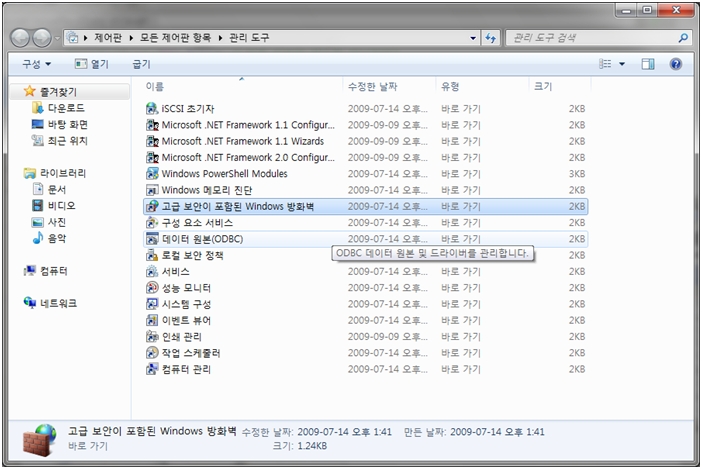Click the 관리 도구 검색 search field
The width and height of the screenshot is (702, 469).
(x=590, y=38)
